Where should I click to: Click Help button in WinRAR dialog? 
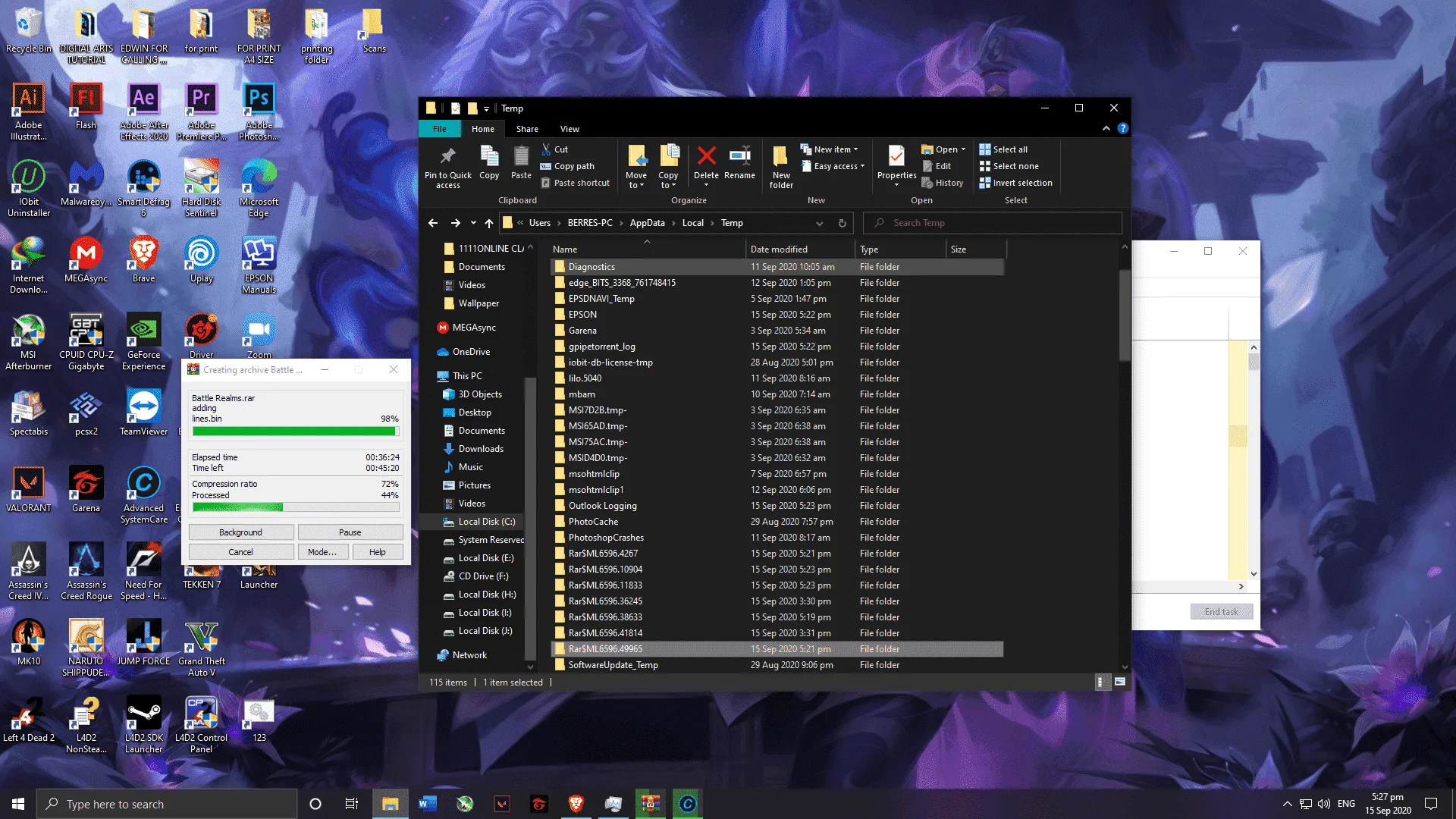[x=378, y=552]
